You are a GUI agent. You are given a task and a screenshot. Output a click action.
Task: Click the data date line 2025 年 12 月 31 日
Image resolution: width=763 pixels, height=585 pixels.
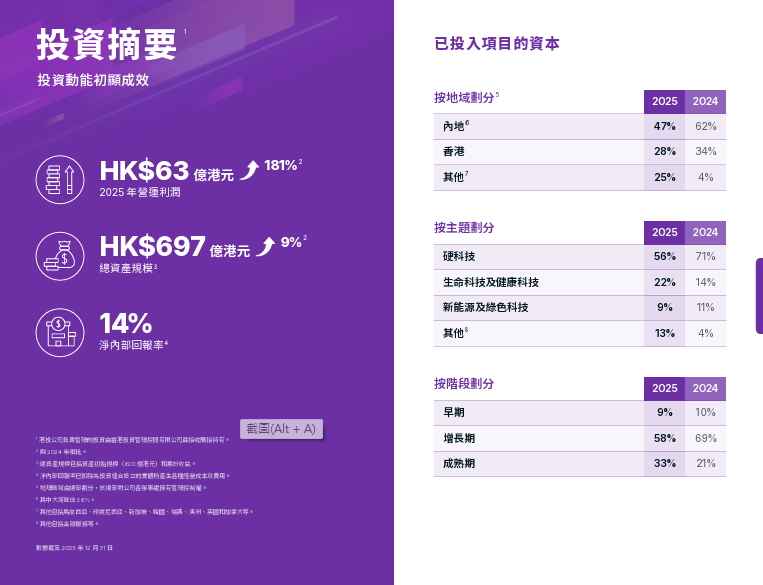click(74, 548)
